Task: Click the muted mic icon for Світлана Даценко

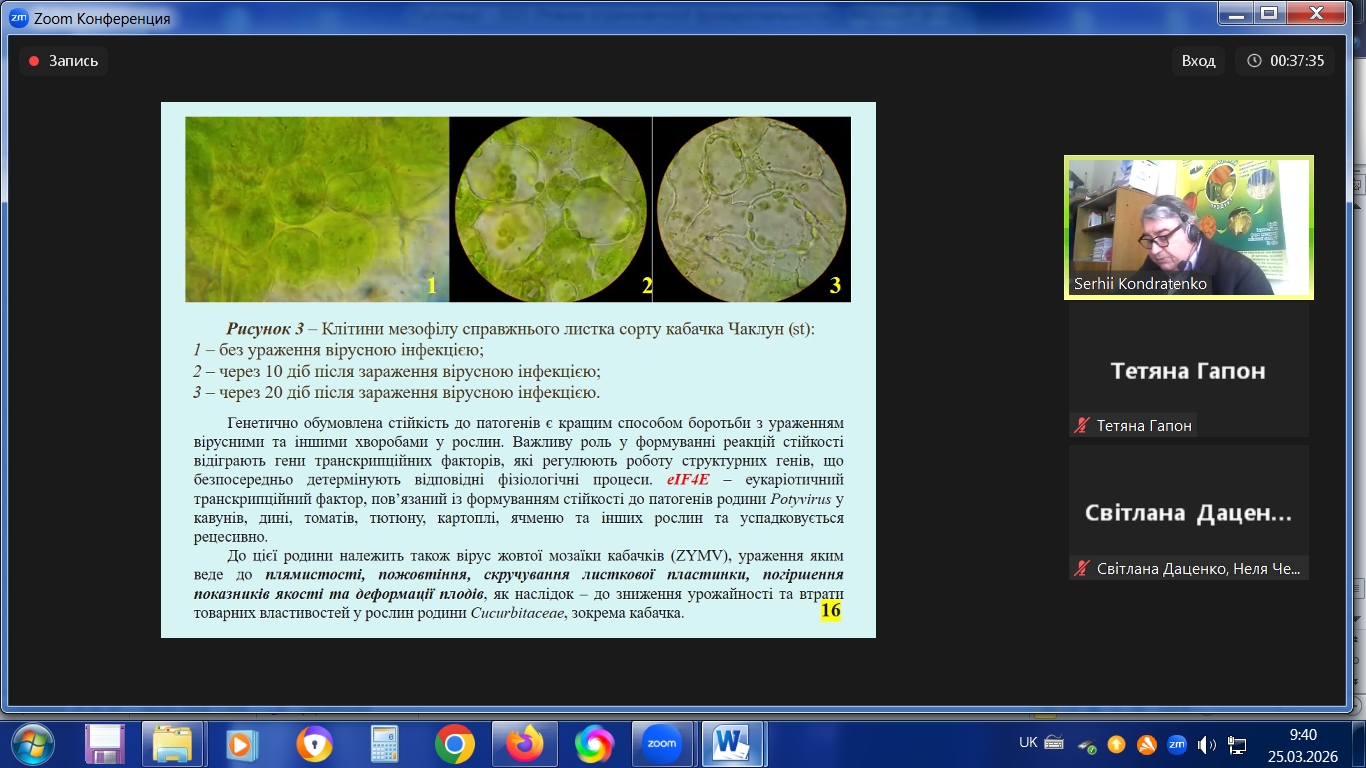Action: pyautogui.click(x=1081, y=569)
